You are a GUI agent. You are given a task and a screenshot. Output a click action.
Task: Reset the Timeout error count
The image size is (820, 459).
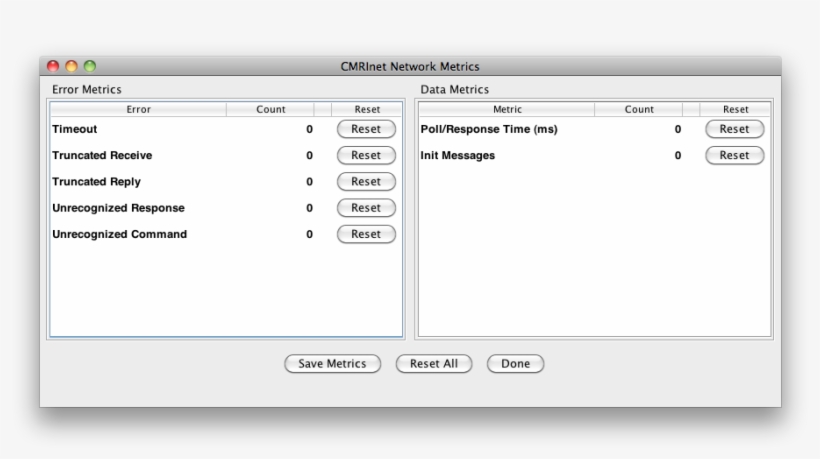366,129
